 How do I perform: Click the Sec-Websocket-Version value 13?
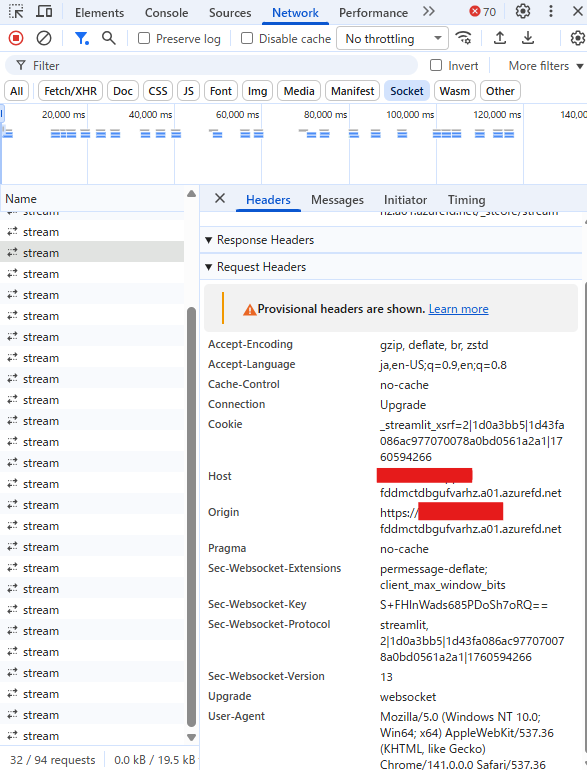386,677
